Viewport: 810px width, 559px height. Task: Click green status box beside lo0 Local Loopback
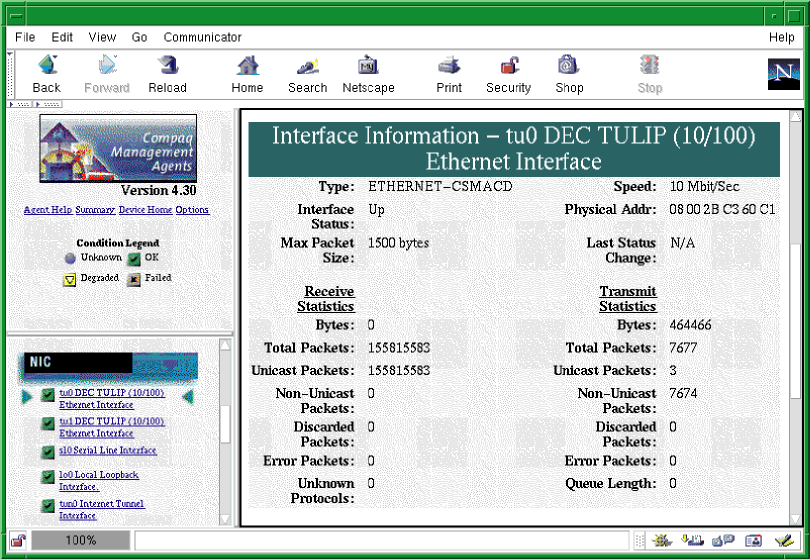(48, 477)
